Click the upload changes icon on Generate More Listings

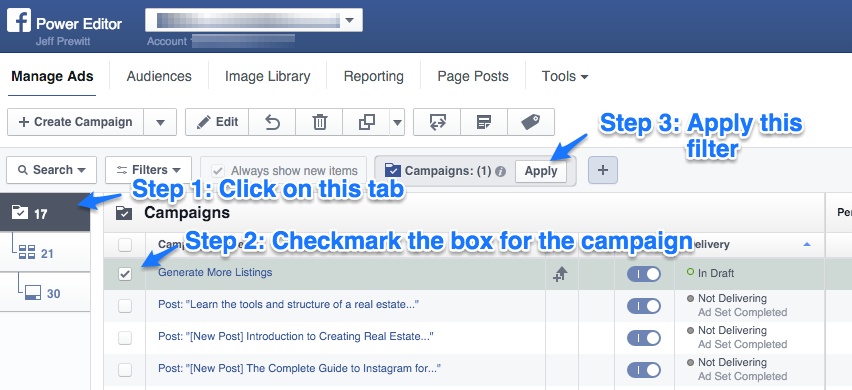(x=560, y=274)
